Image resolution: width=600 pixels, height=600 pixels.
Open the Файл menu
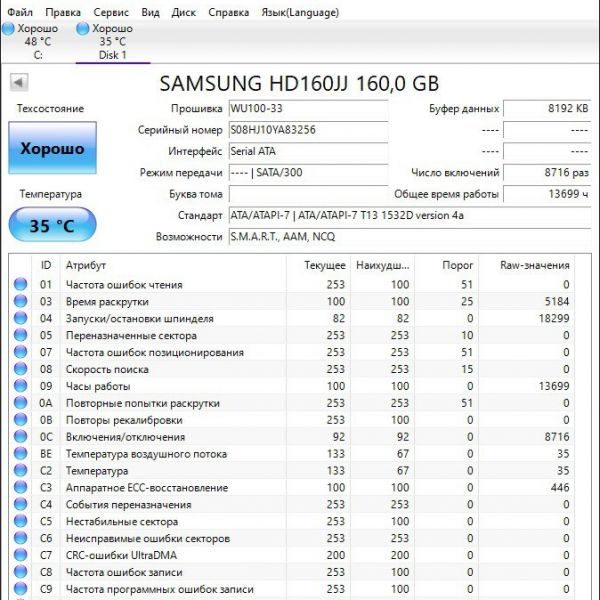tap(20, 12)
